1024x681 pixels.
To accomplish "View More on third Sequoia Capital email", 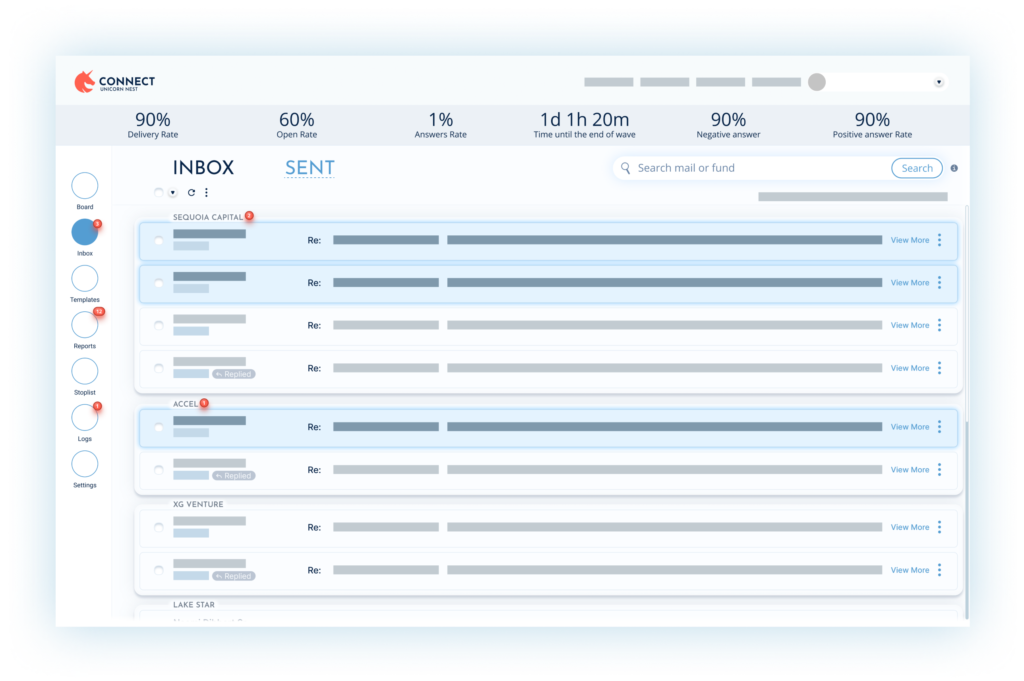I will (x=910, y=325).
